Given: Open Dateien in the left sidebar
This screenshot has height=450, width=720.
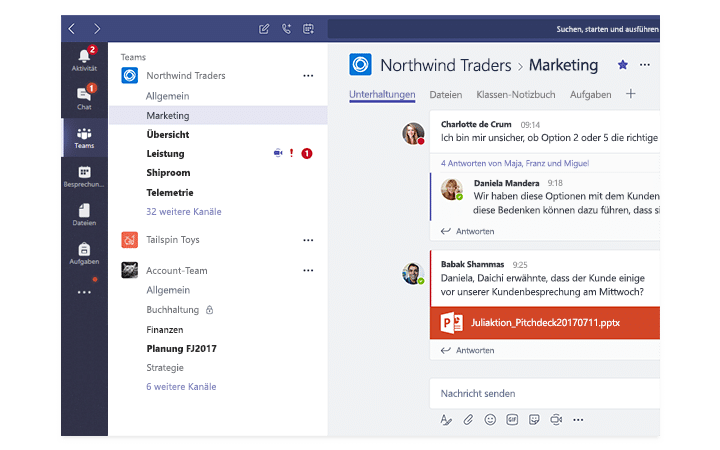Looking at the screenshot, I should click(84, 215).
